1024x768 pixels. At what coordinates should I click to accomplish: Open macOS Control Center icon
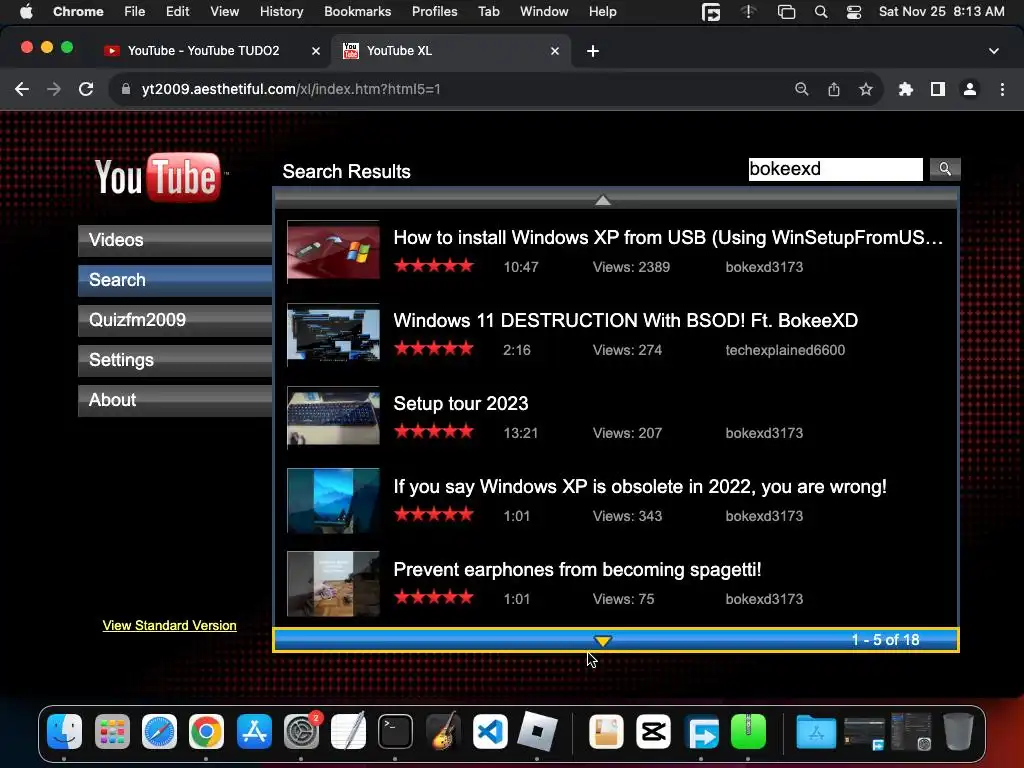click(x=854, y=12)
